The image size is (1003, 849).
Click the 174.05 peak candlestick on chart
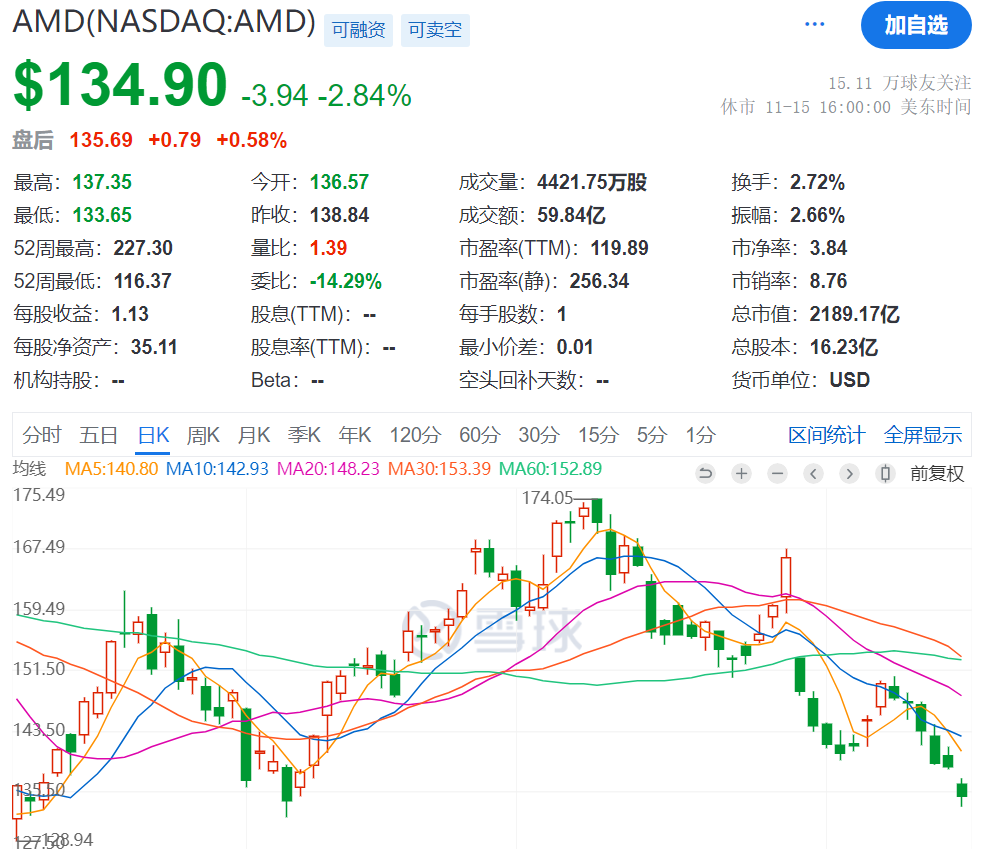pyautogui.click(x=597, y=510)
